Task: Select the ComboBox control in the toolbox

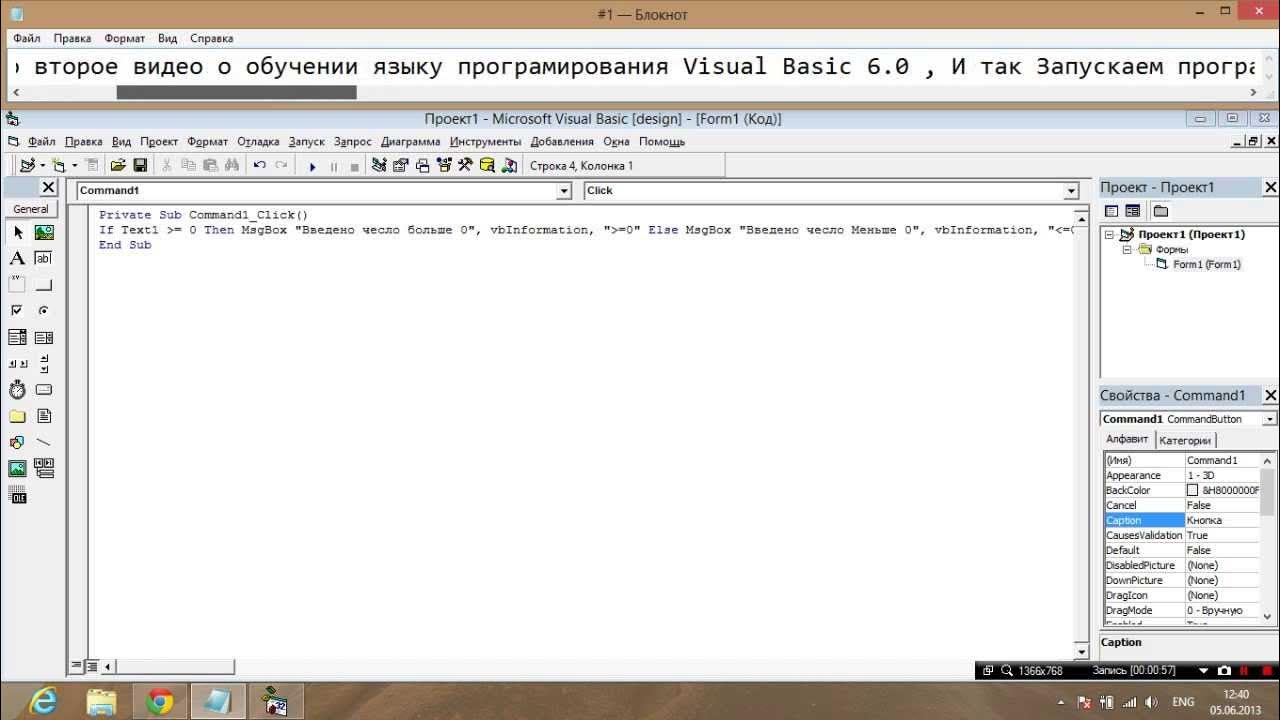Action: 18,337
